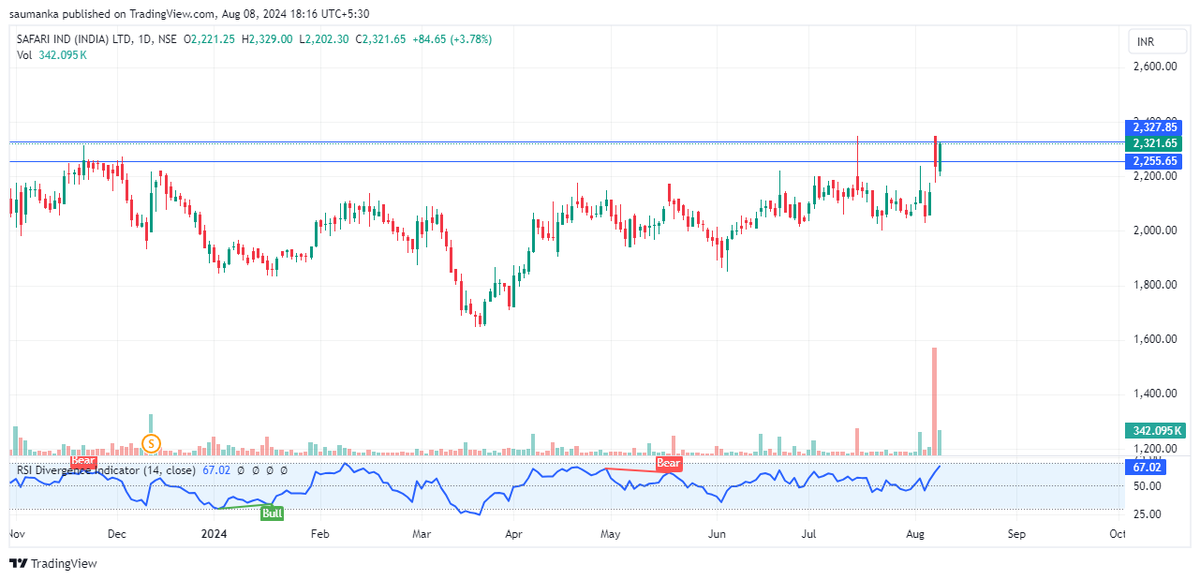Click the 2,255.65 price line label
The image size is (1200, 580).
click(x=1155, y=161)
